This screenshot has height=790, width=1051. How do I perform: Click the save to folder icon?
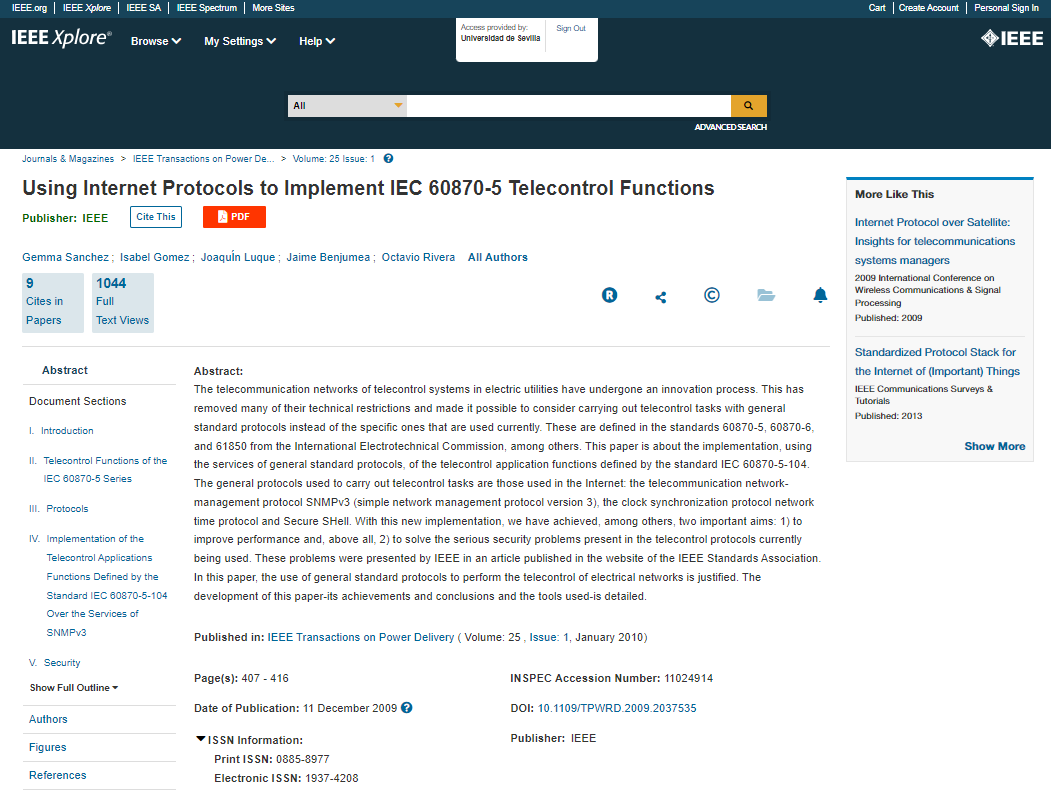tap(766, 295)
